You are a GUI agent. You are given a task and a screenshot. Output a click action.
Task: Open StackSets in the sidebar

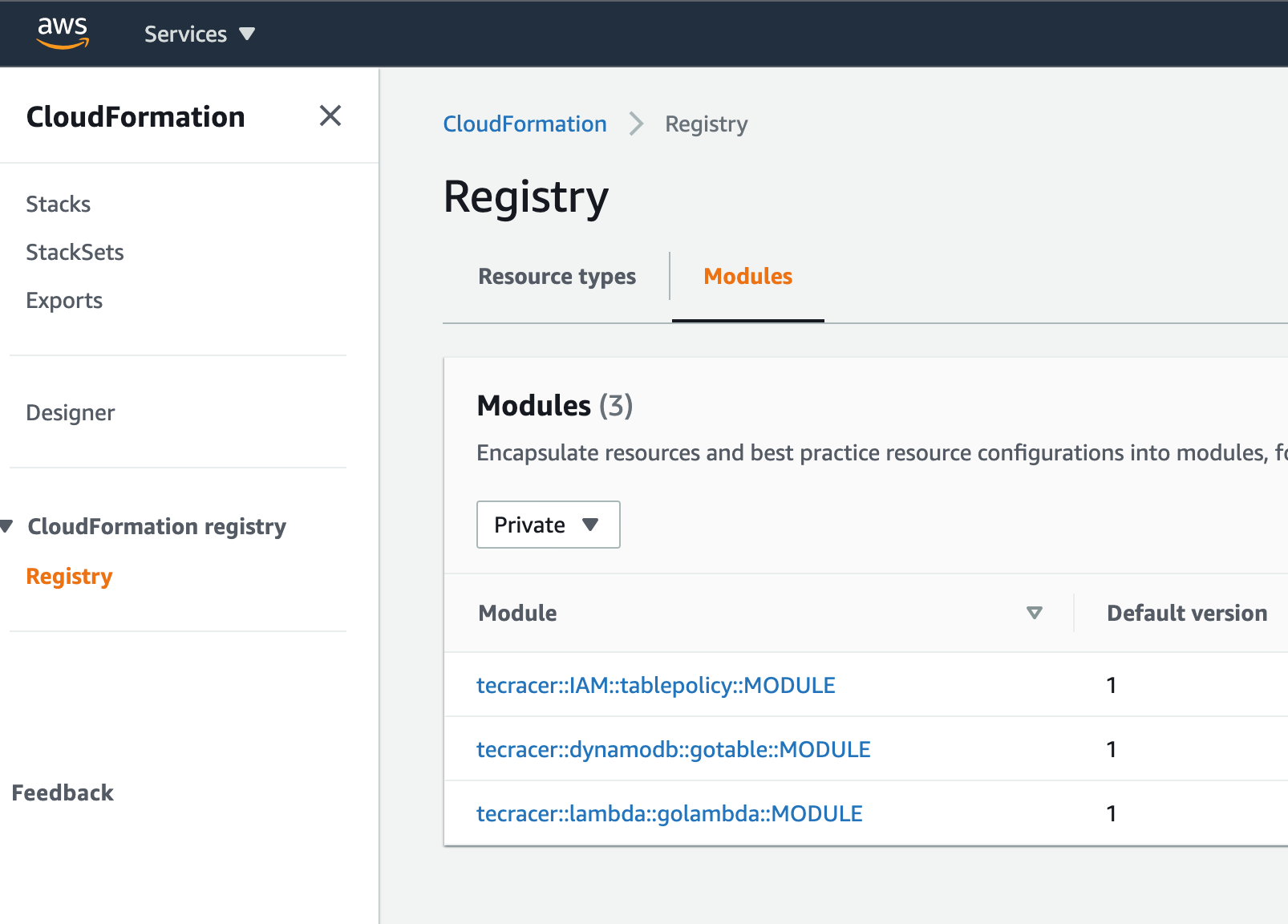point(75,252)
